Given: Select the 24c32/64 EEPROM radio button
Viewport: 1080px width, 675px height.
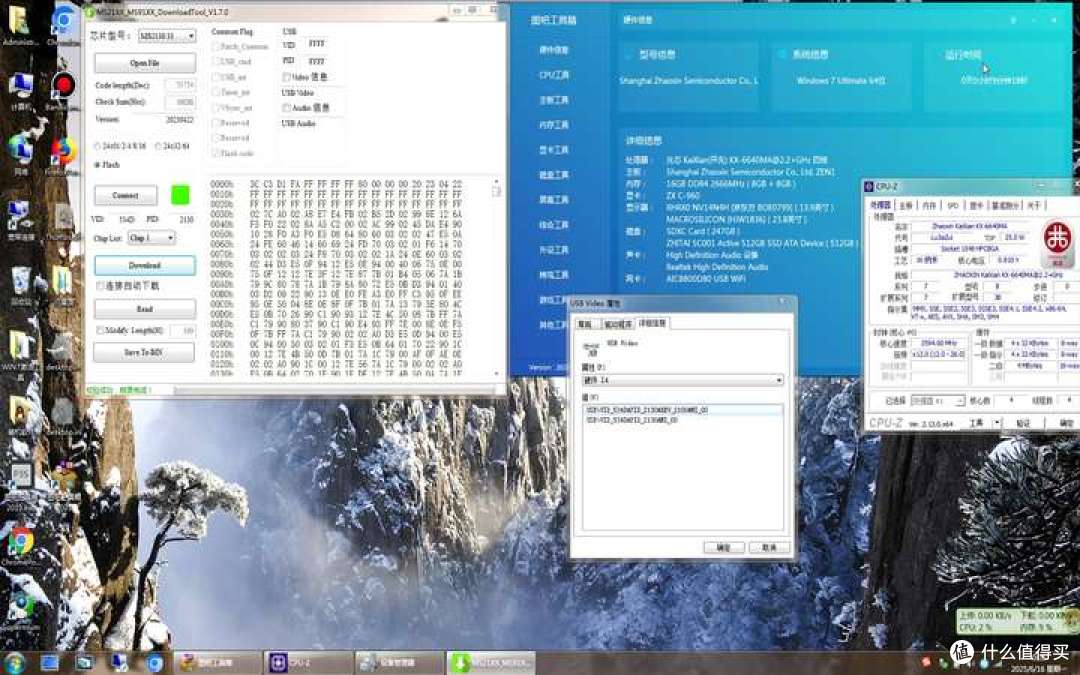Looking at the screenshot, I should click(158, 146).
